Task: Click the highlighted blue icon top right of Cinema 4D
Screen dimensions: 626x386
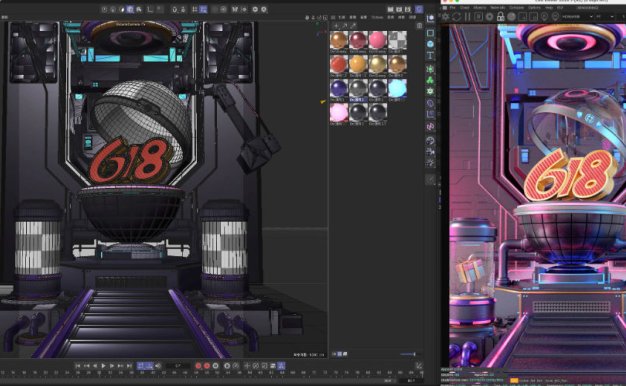Action: [x=419, y=9]
